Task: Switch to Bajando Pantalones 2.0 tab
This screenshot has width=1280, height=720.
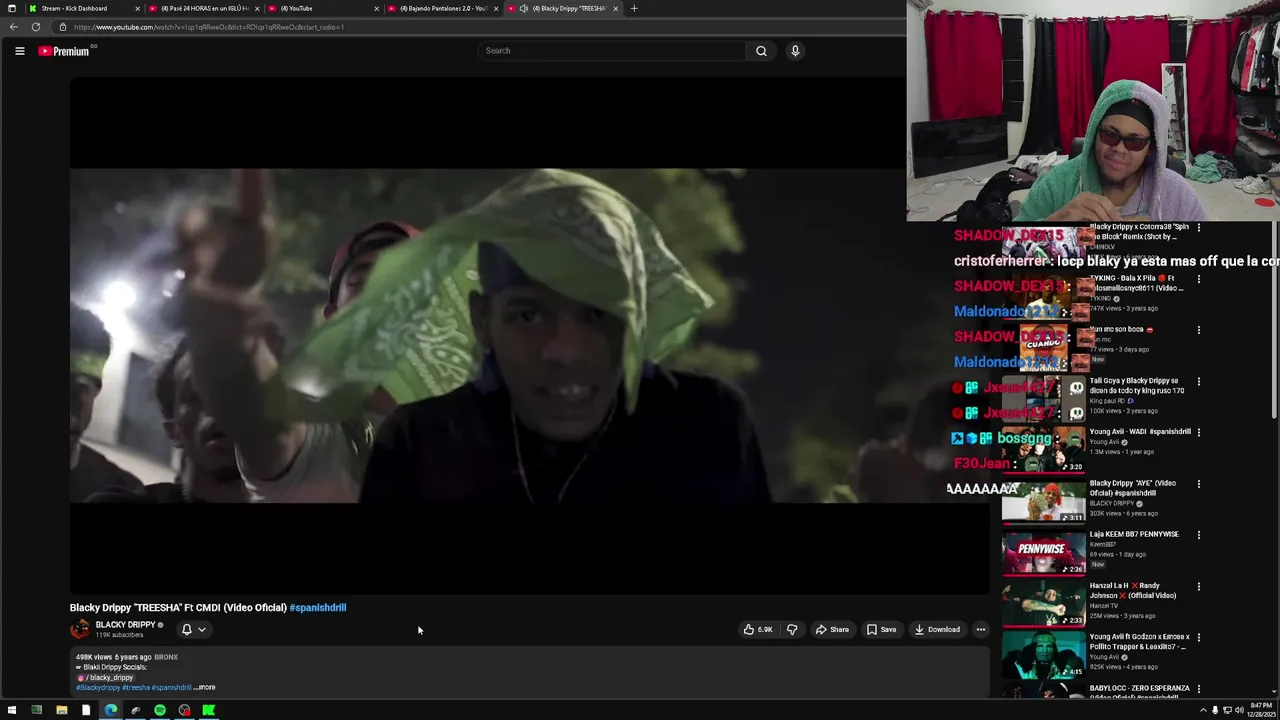Action: (x=443, y=8)
